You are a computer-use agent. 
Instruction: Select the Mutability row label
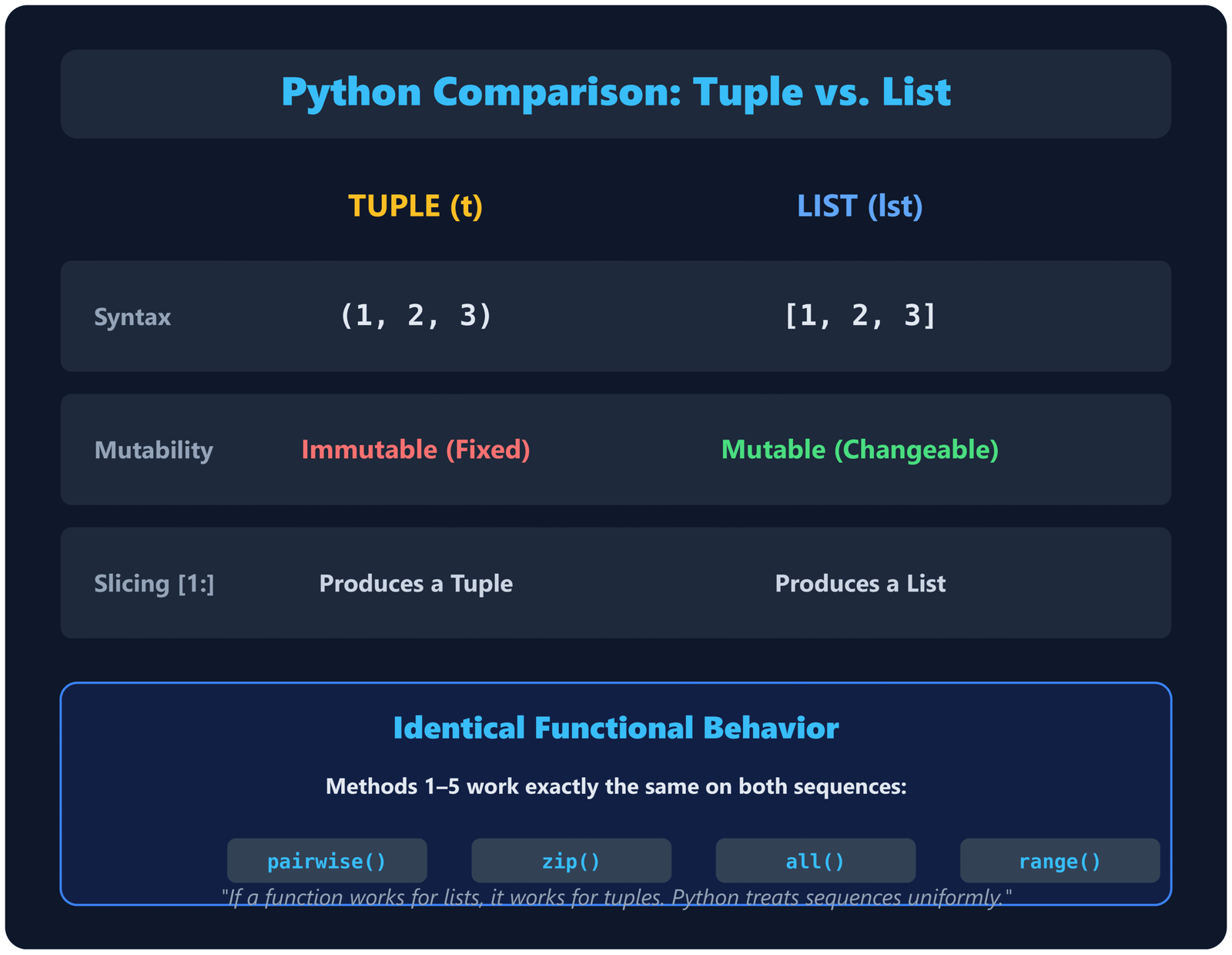click(153, 450)
